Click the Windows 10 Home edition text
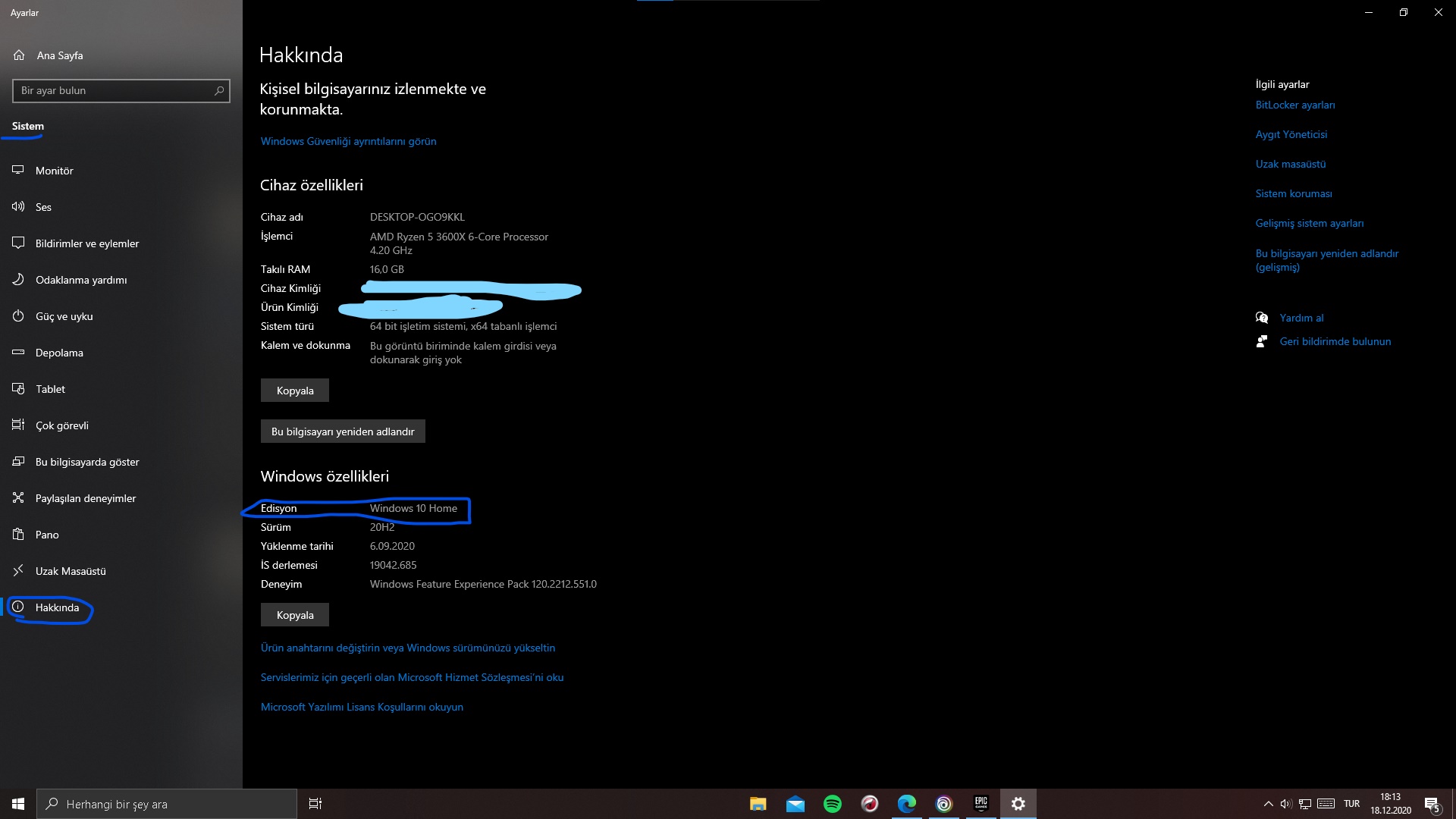The height and width of the screenshot is (819, 1456). pyautogui.click(x=413, y=509)
